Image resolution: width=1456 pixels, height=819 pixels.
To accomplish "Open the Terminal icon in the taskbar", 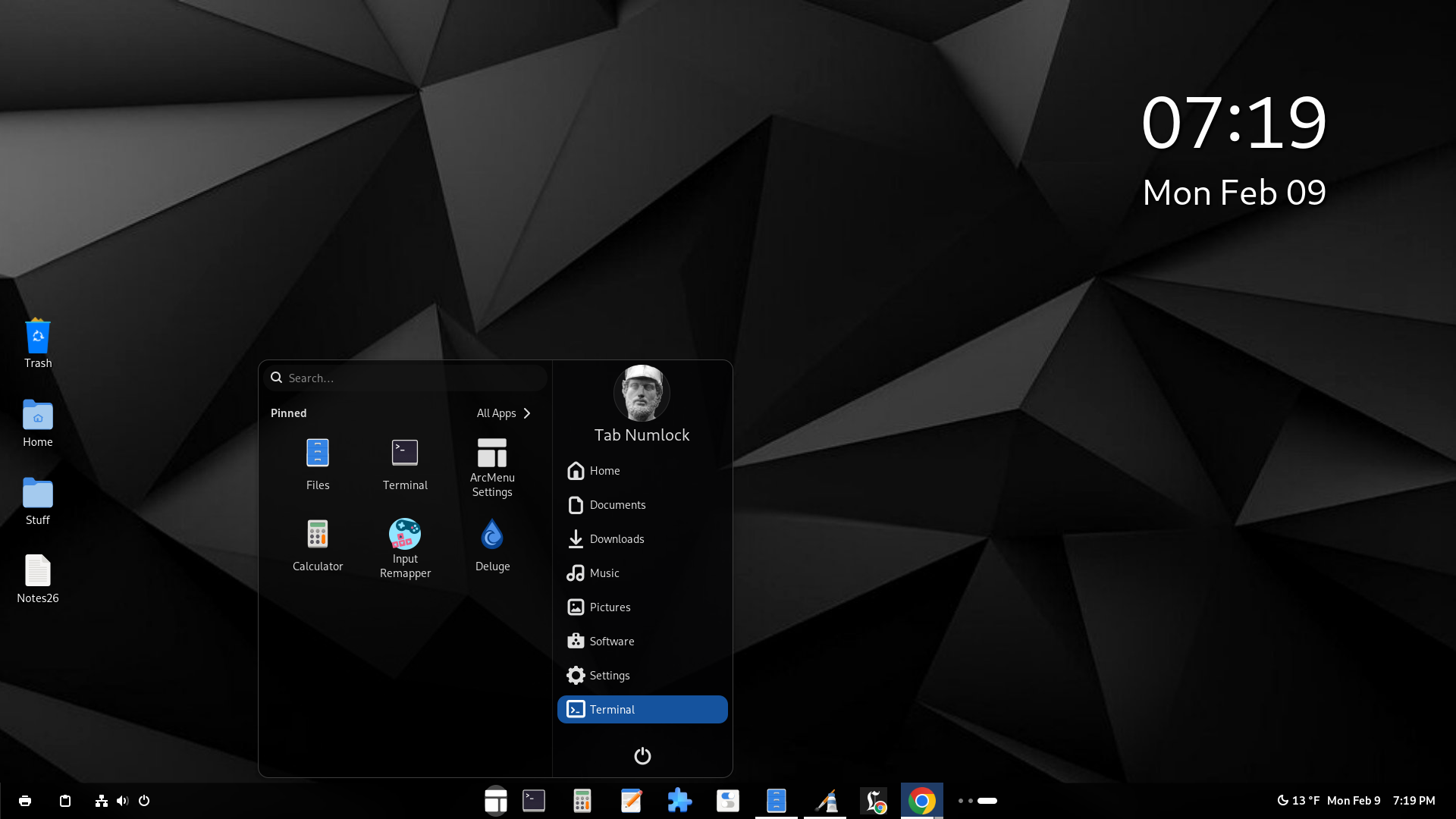I will 534,801.
